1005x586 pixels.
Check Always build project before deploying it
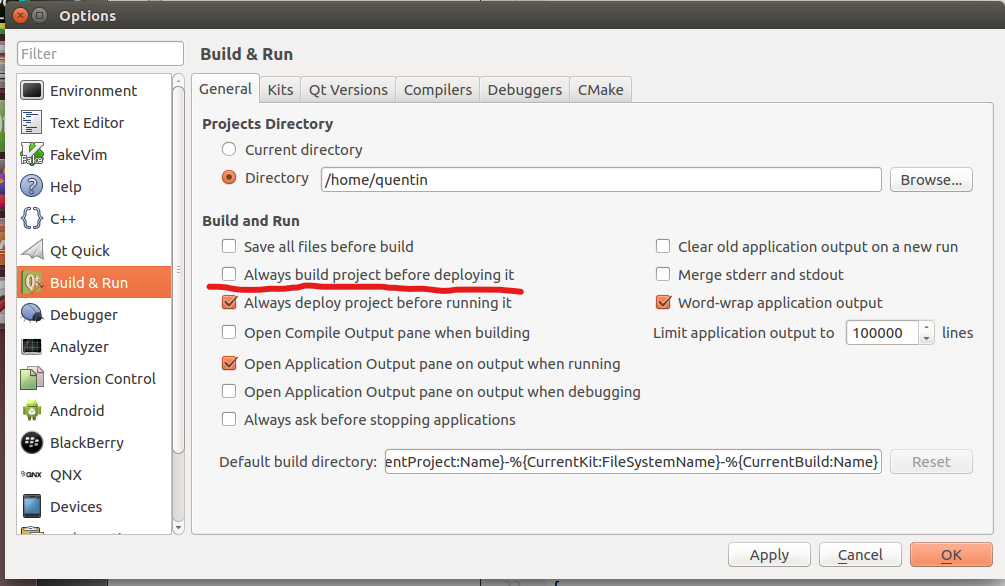[229, 274]
